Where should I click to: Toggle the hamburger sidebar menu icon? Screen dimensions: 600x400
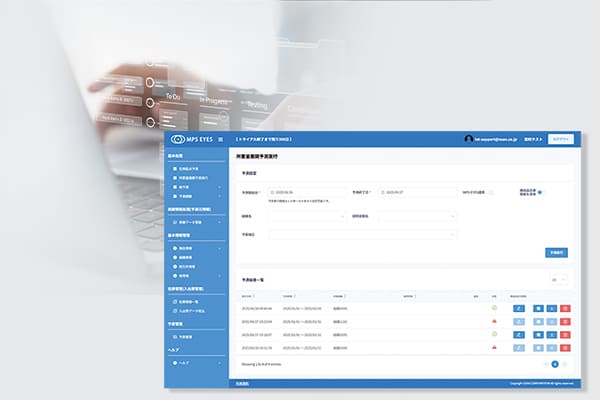coord(220,139)
